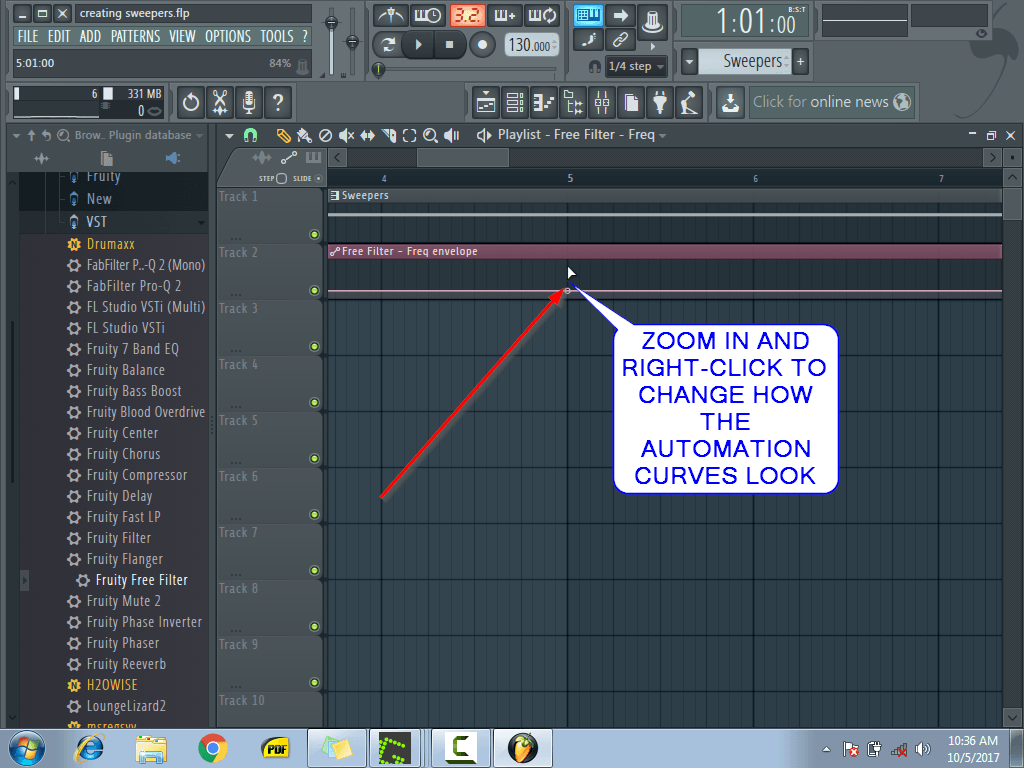
Task: Select the Zoom tool in Playlist toolbar
Action: (430, 136)
